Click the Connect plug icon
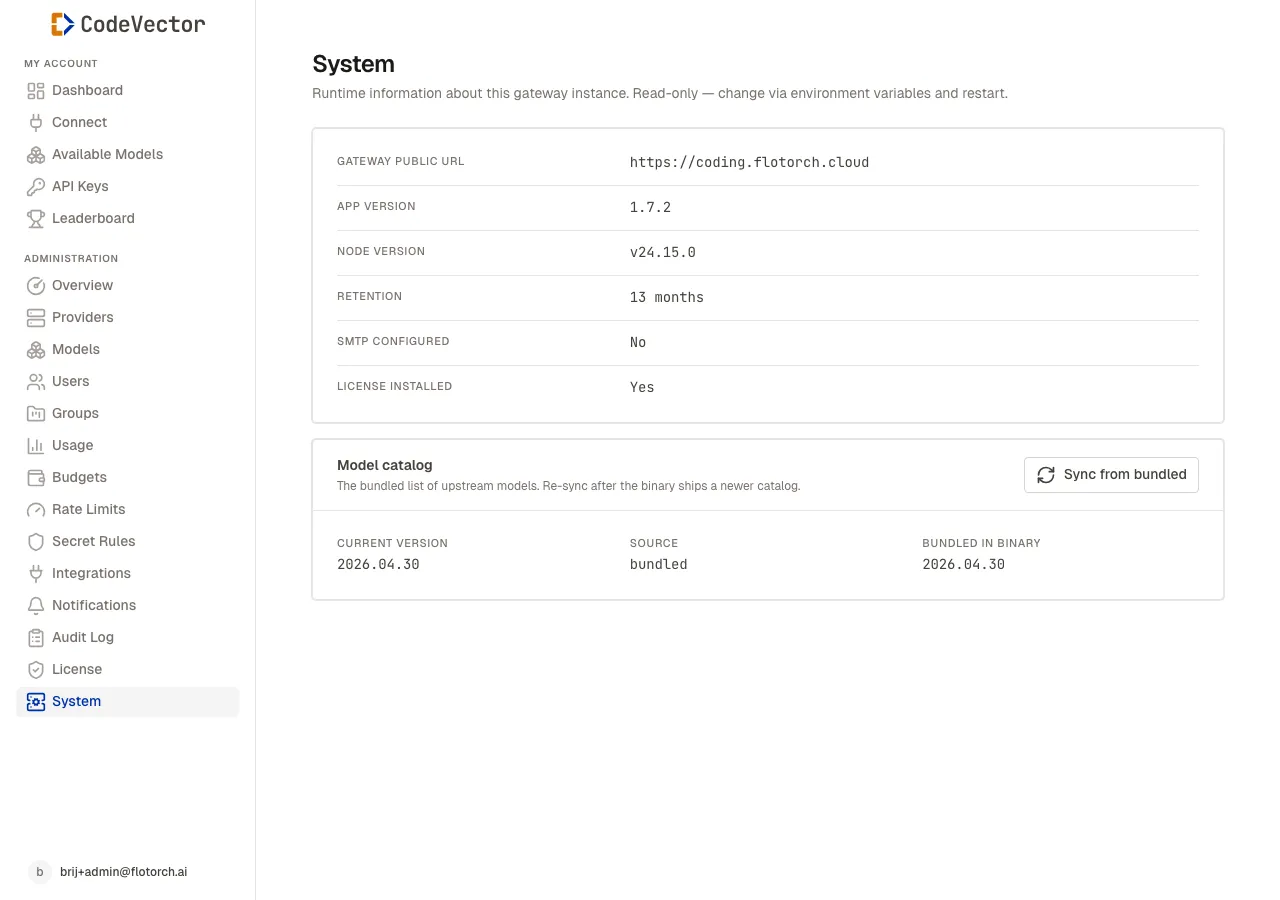Image resolution: width=1280 pixels, height=900 pixels. click(x=36, y=123)
